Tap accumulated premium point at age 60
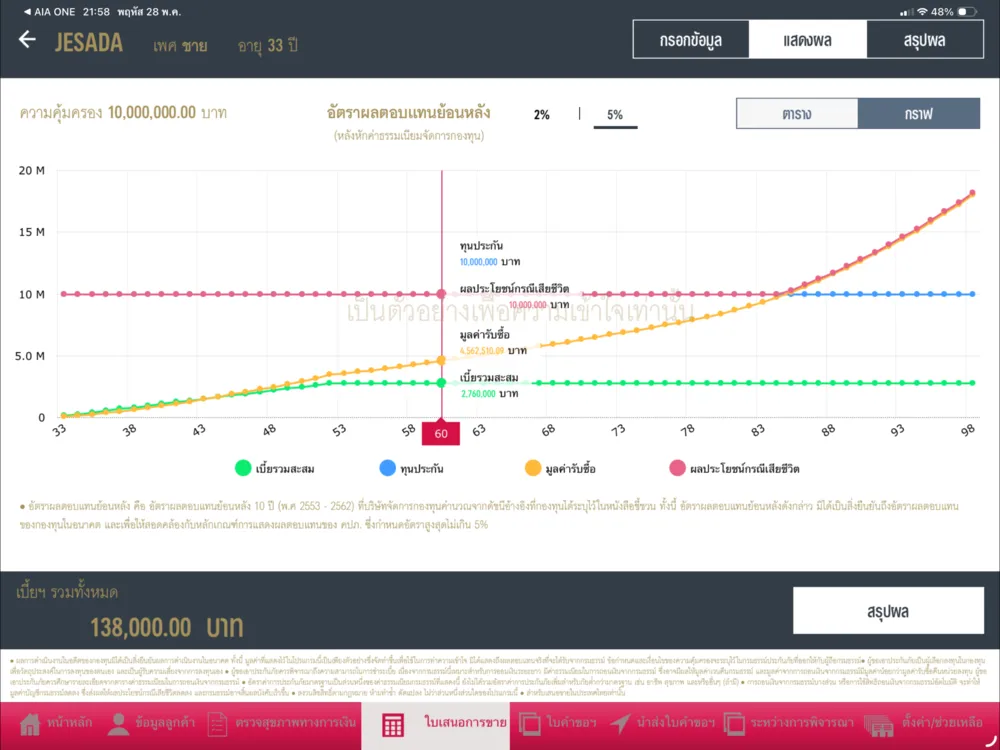This screenshot has height=750, width=1000. 441,383
